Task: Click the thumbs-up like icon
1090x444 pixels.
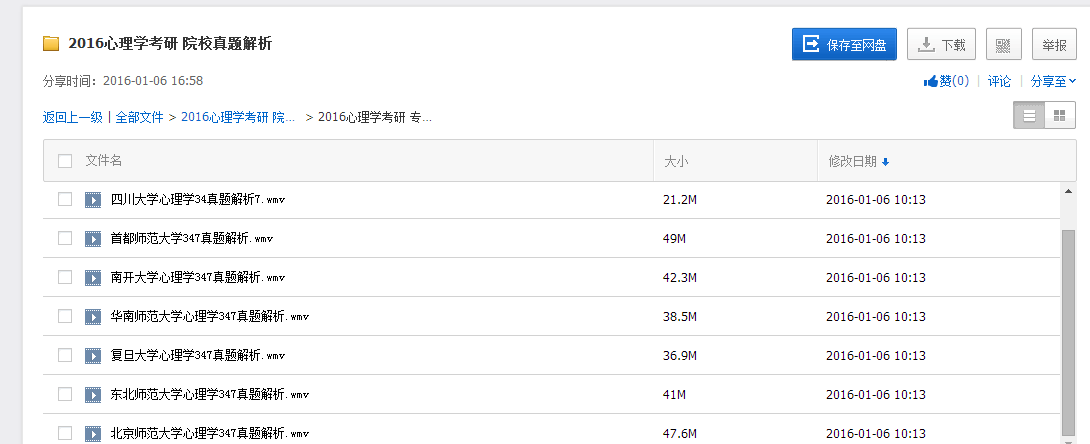Action: coord(930,81)
